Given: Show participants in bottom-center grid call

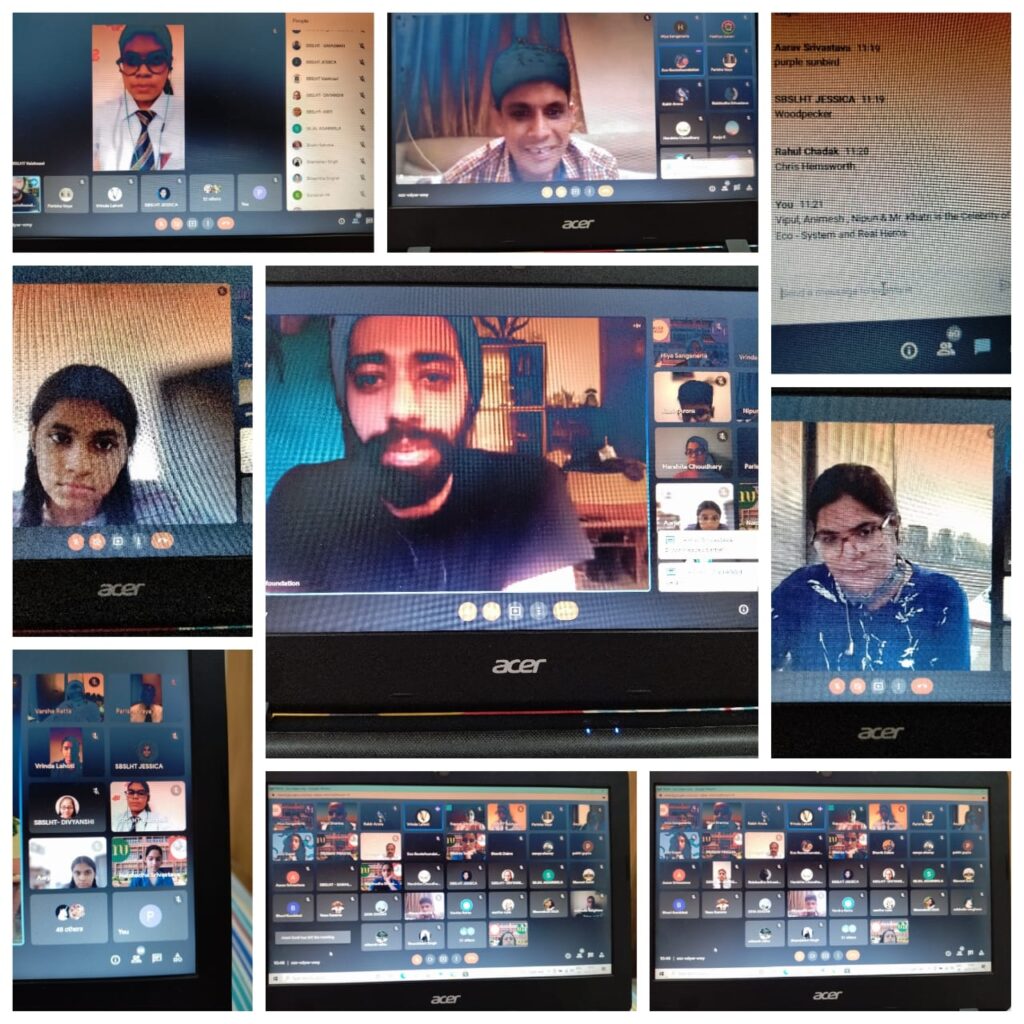Looking at the screenshot, I should (579, 955).
